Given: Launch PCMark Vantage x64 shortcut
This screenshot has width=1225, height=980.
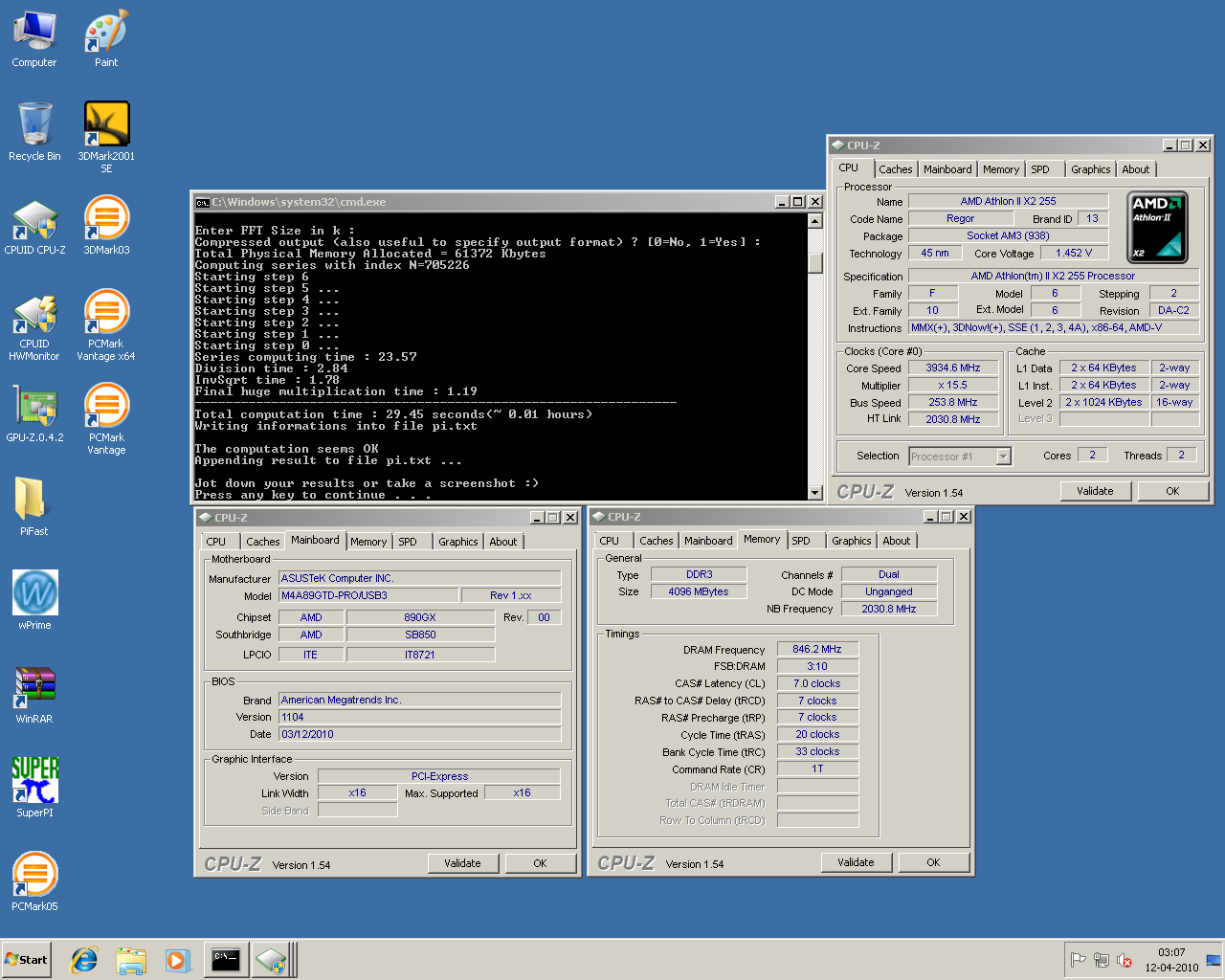Looking at the screenshot, I should pyautogui.click(x=106, y=326).
